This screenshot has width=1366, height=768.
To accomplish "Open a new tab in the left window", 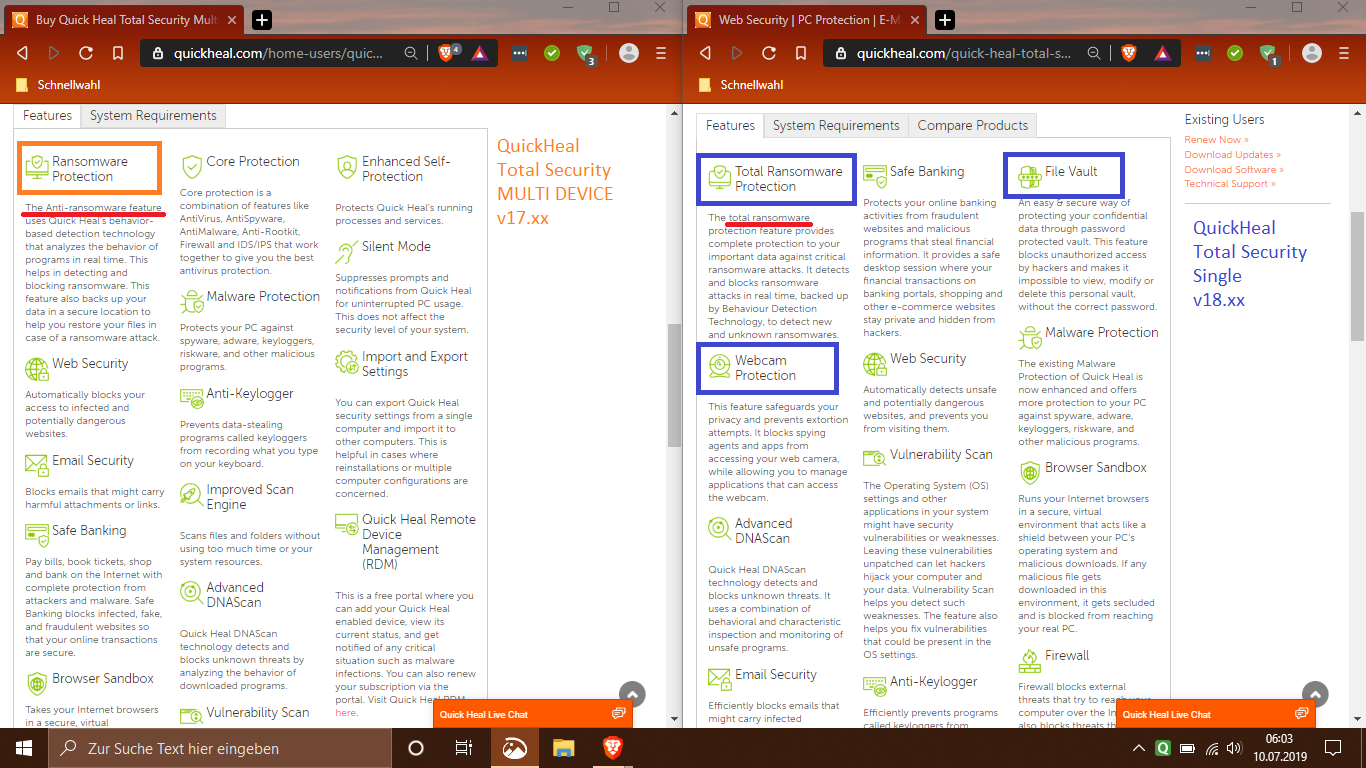I will click(x=261, y=20).
